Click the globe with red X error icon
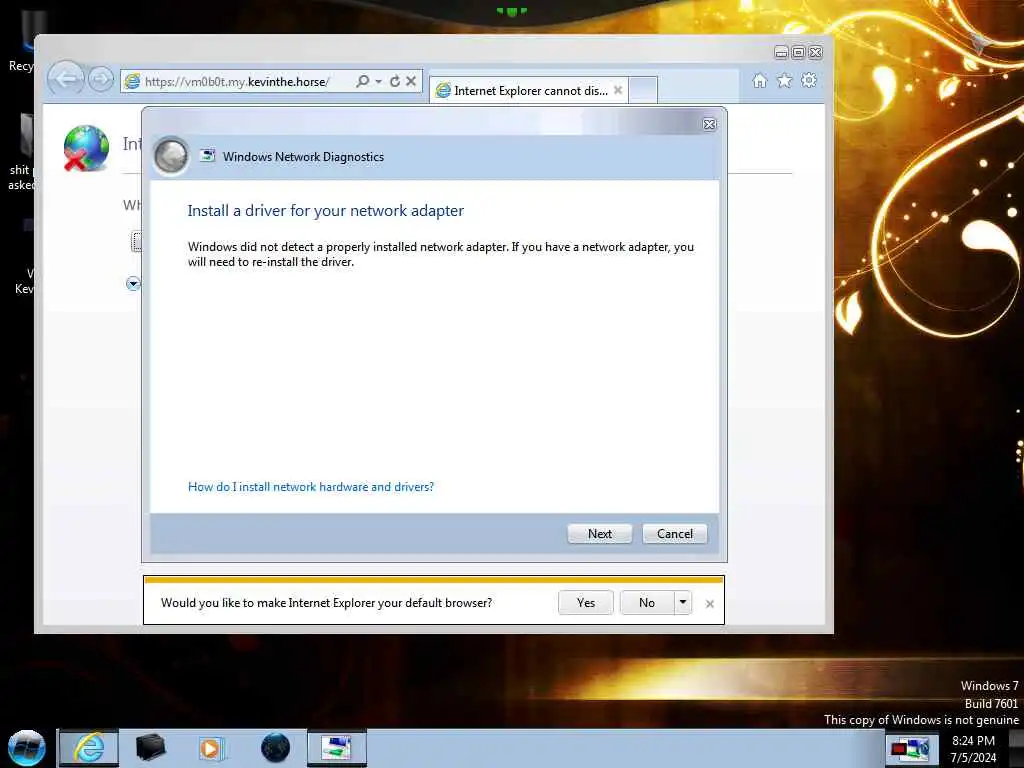This screenshot has width=1024, height=768. click(x=86, y=148)
